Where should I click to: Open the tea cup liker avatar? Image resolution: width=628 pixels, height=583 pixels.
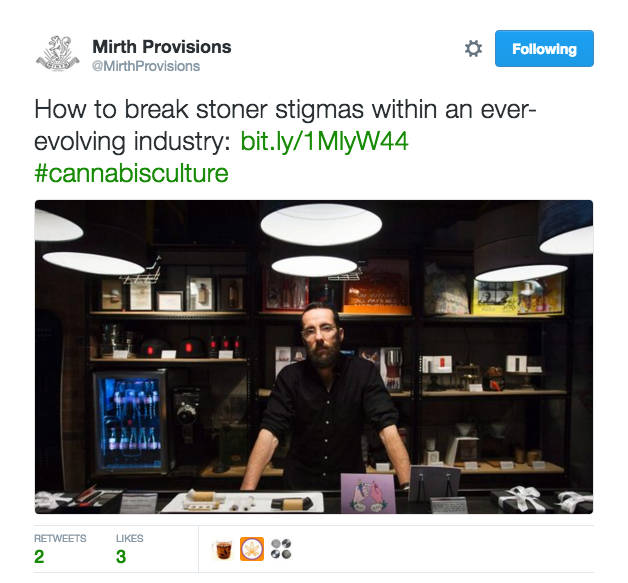[x=223, y=549]
